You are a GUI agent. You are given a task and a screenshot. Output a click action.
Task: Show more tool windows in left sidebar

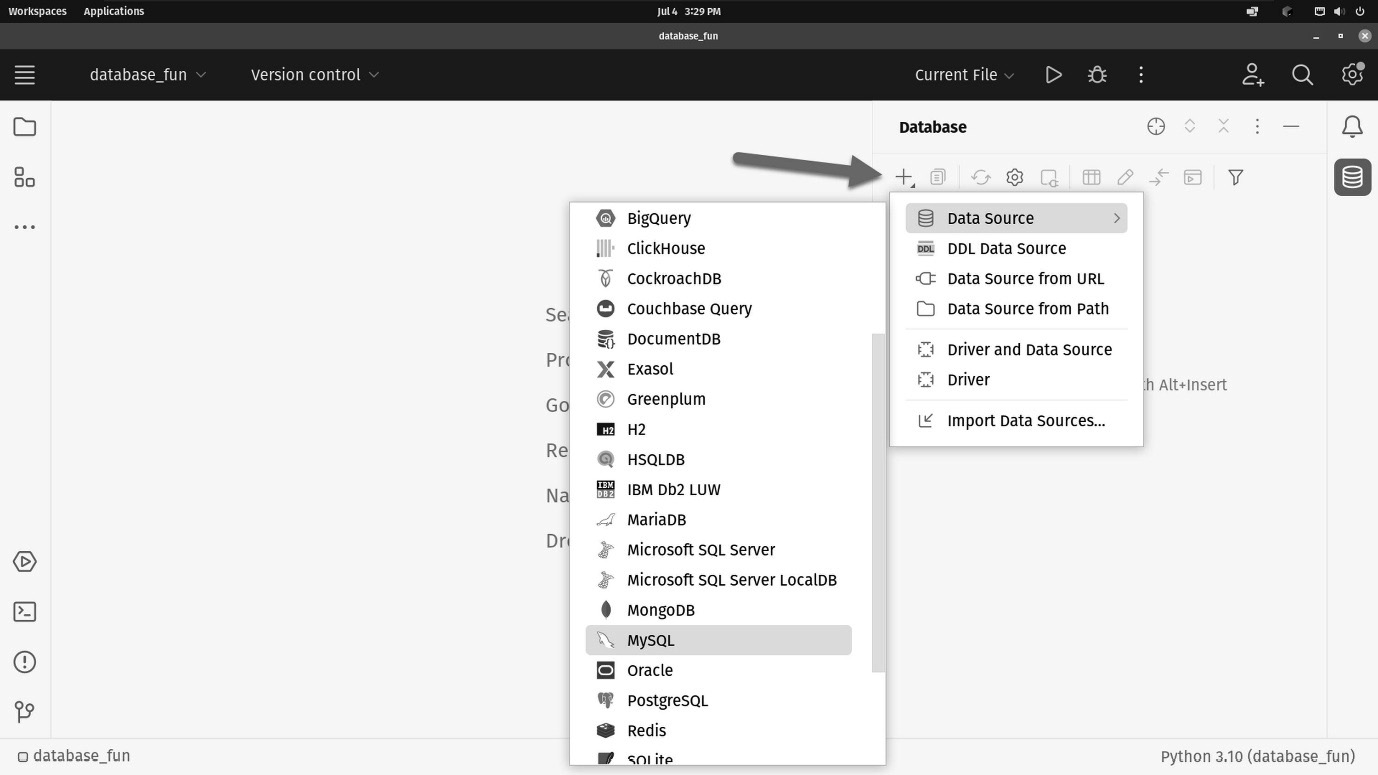(x=25, y=227)
